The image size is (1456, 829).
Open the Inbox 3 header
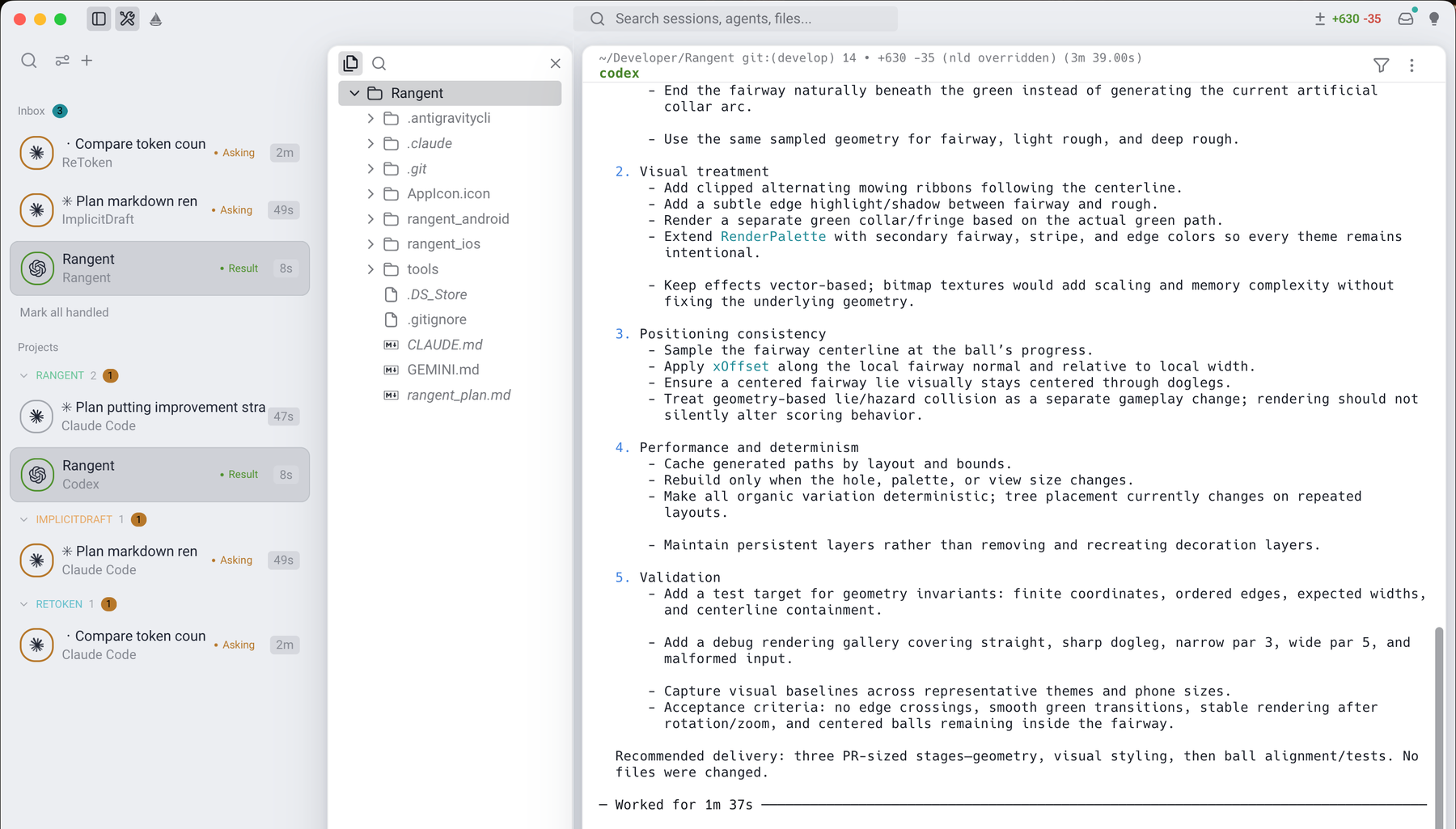(x=43, y=111)
